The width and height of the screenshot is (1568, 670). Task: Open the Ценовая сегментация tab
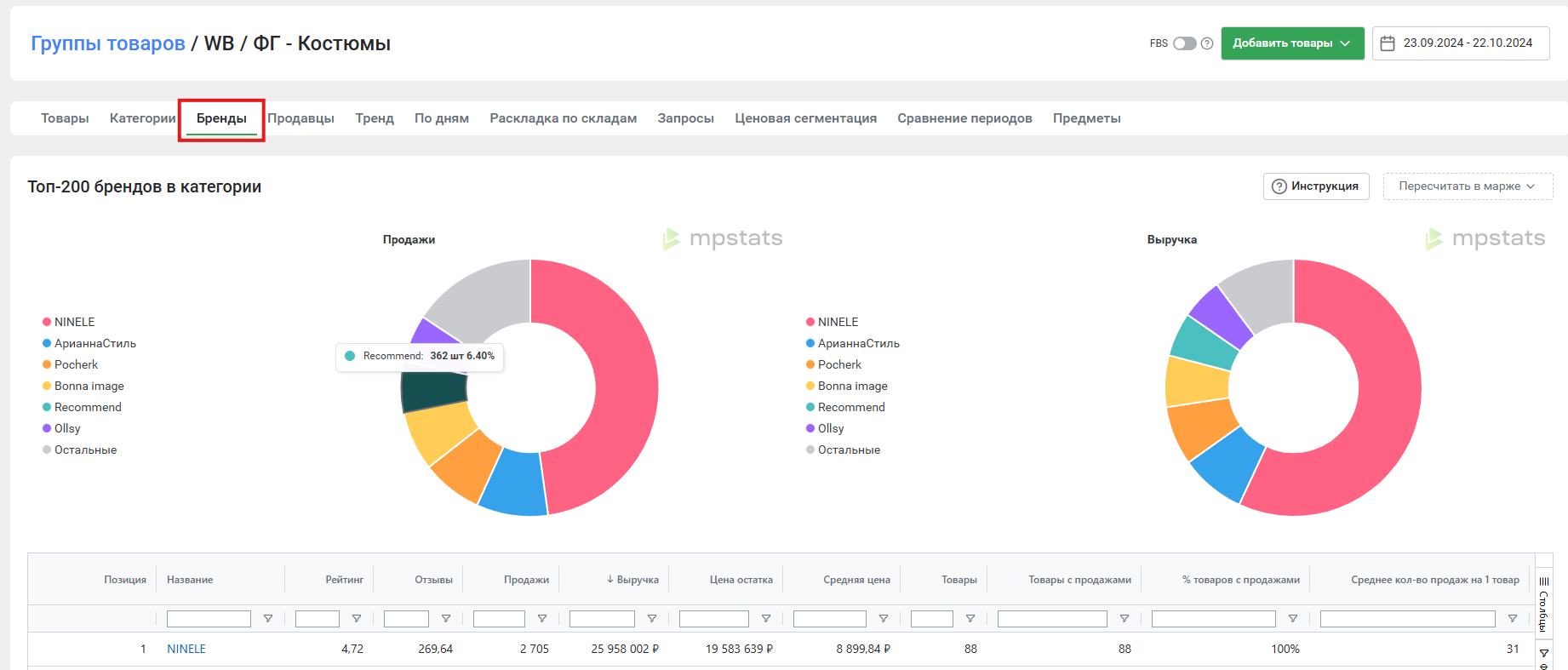tap(806, 118)
